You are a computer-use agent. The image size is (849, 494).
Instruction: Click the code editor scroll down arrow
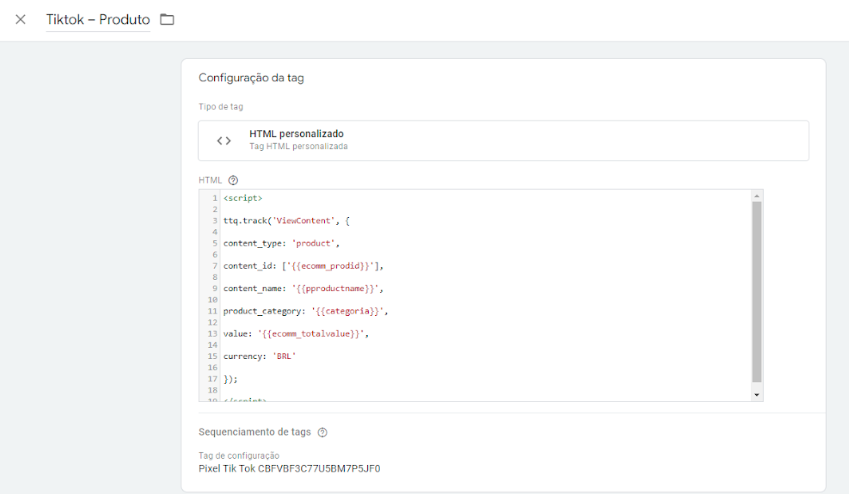click(757, 395)
